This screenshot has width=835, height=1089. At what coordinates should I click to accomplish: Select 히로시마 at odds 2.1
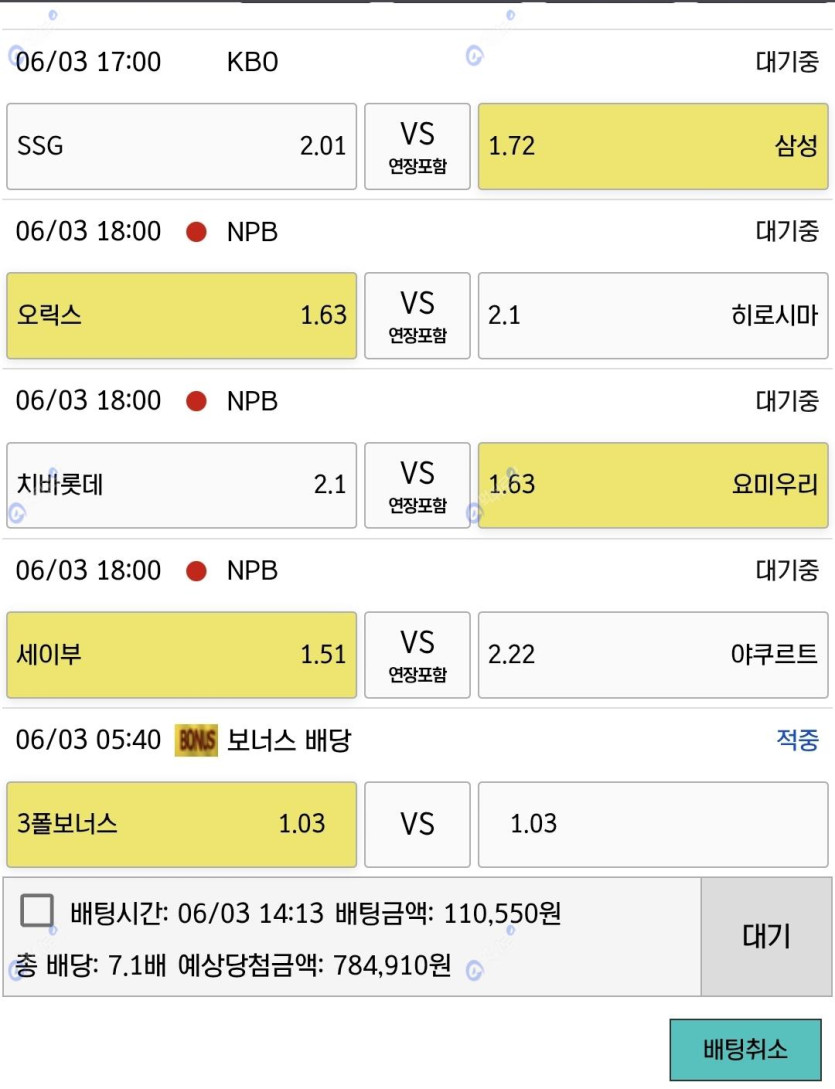653,316
